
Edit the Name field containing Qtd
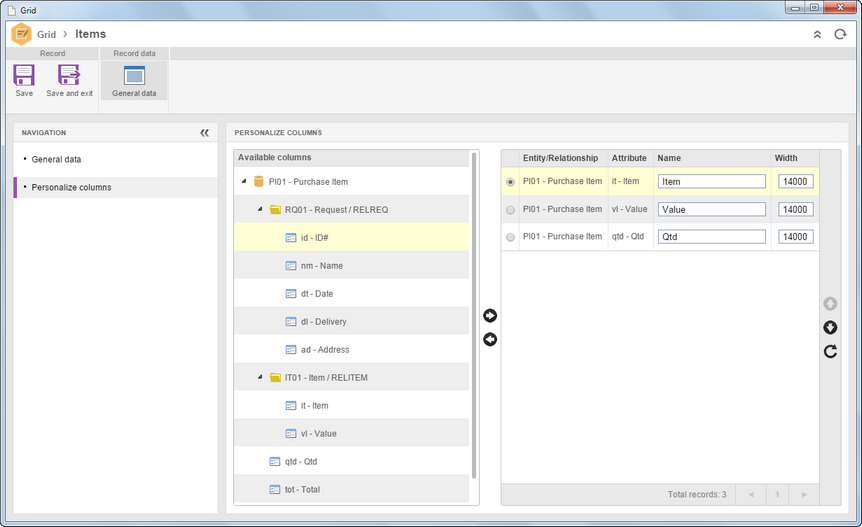point(711,237)
